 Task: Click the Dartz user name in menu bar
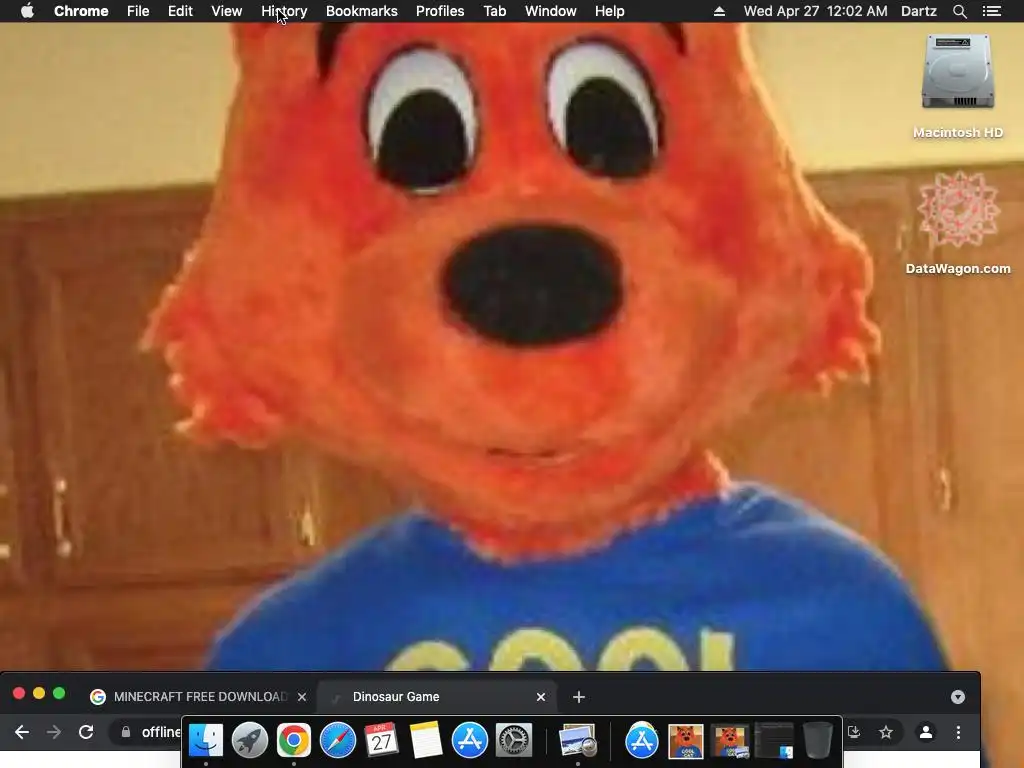point(918,11)
